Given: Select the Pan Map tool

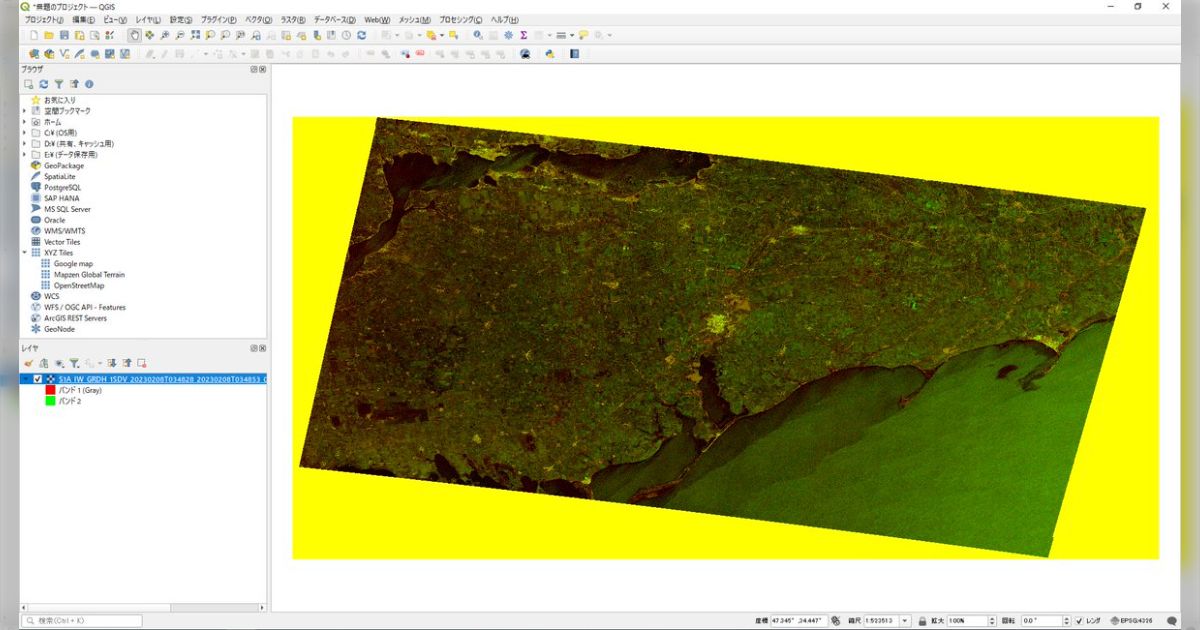Looking at the screenshot, I should 134,36.
